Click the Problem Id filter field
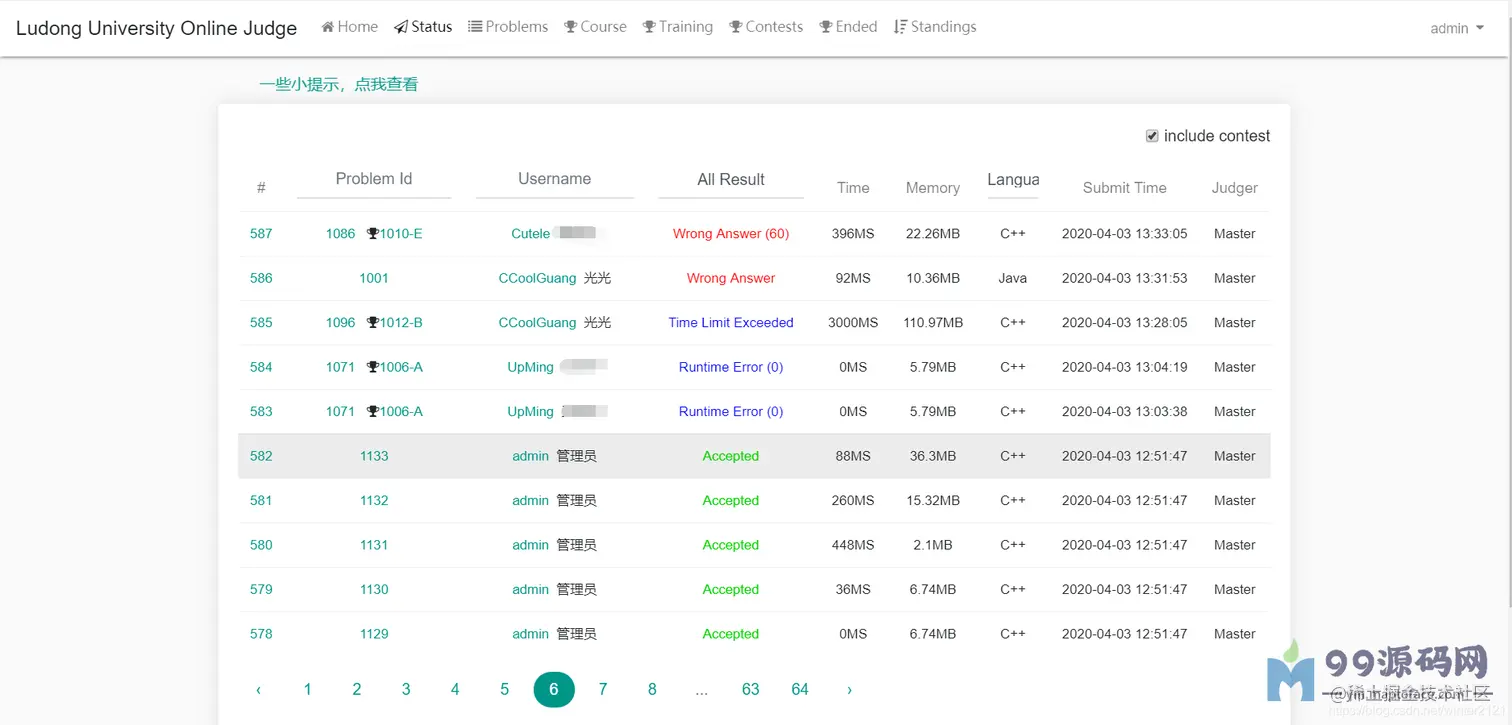Viewport: 1512px width, 725px height. pyautogui.click(x=374, y=180)
